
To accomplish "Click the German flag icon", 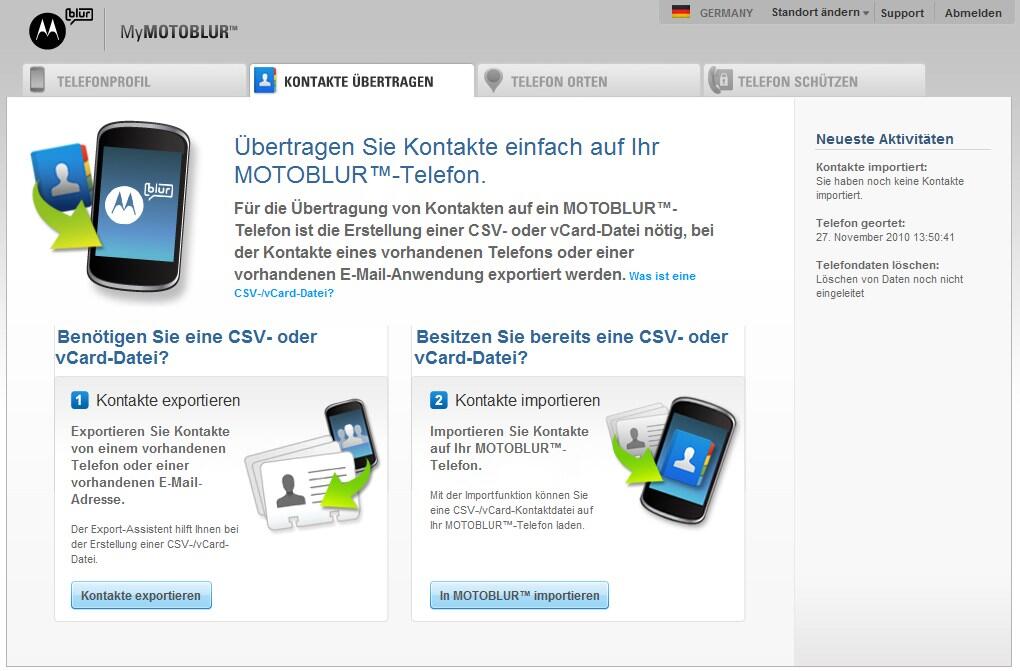I will (x=680, y=12).
